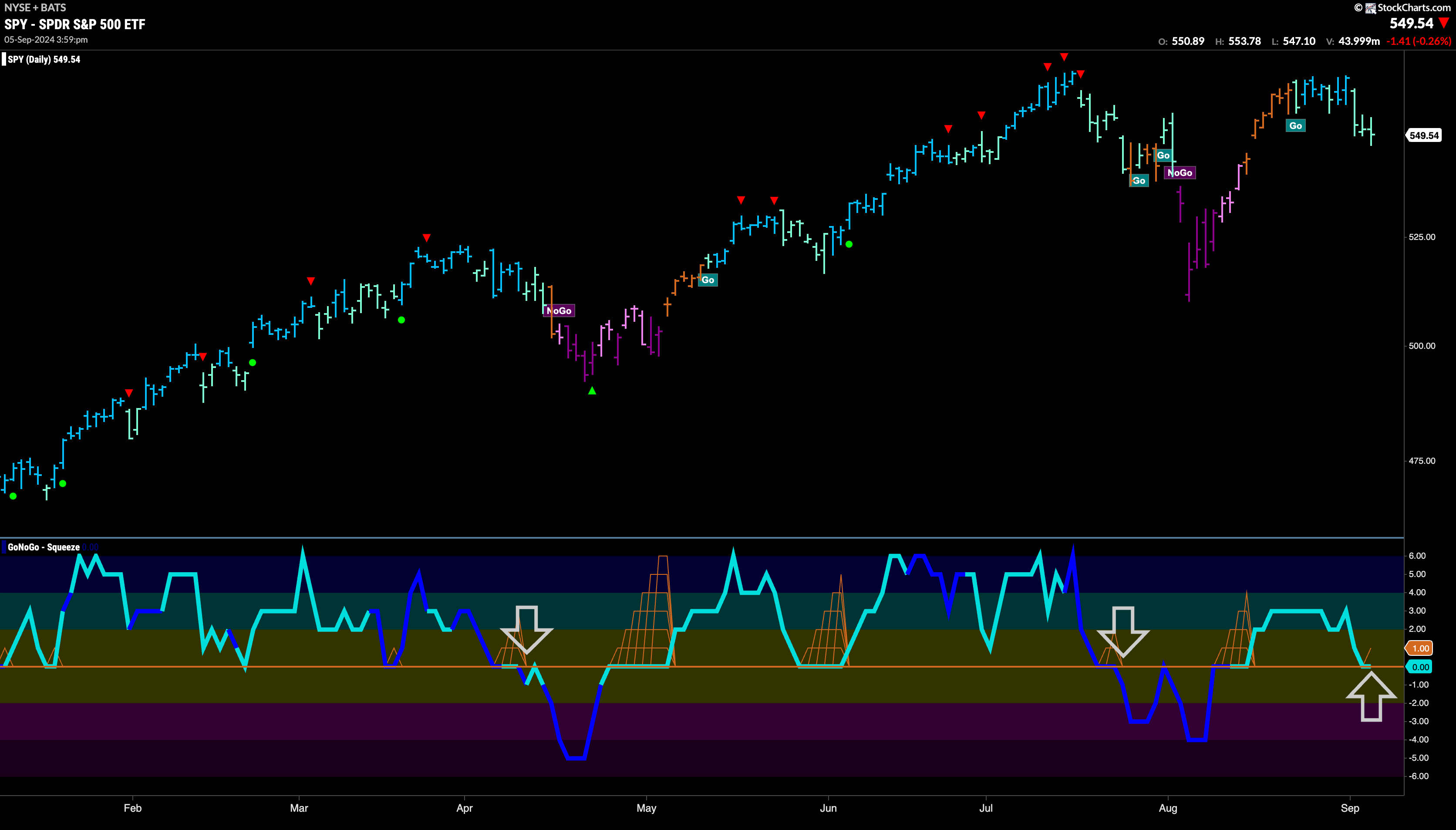This screenshot has width=1456, height=830.
Task: Click the red triangle above the early-March high
Action: 310,281
